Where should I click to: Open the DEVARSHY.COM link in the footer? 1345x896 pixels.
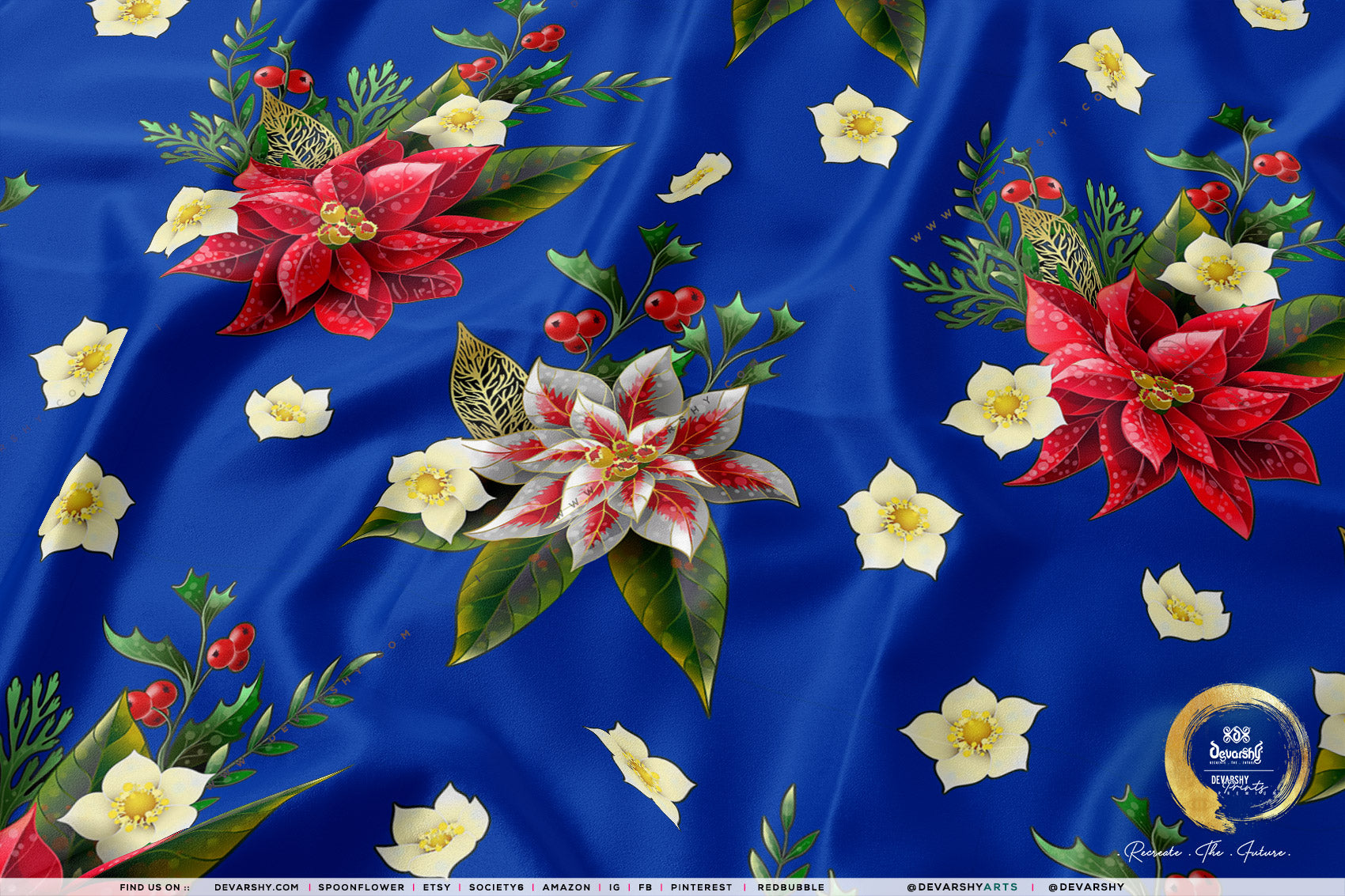point(256,887)
